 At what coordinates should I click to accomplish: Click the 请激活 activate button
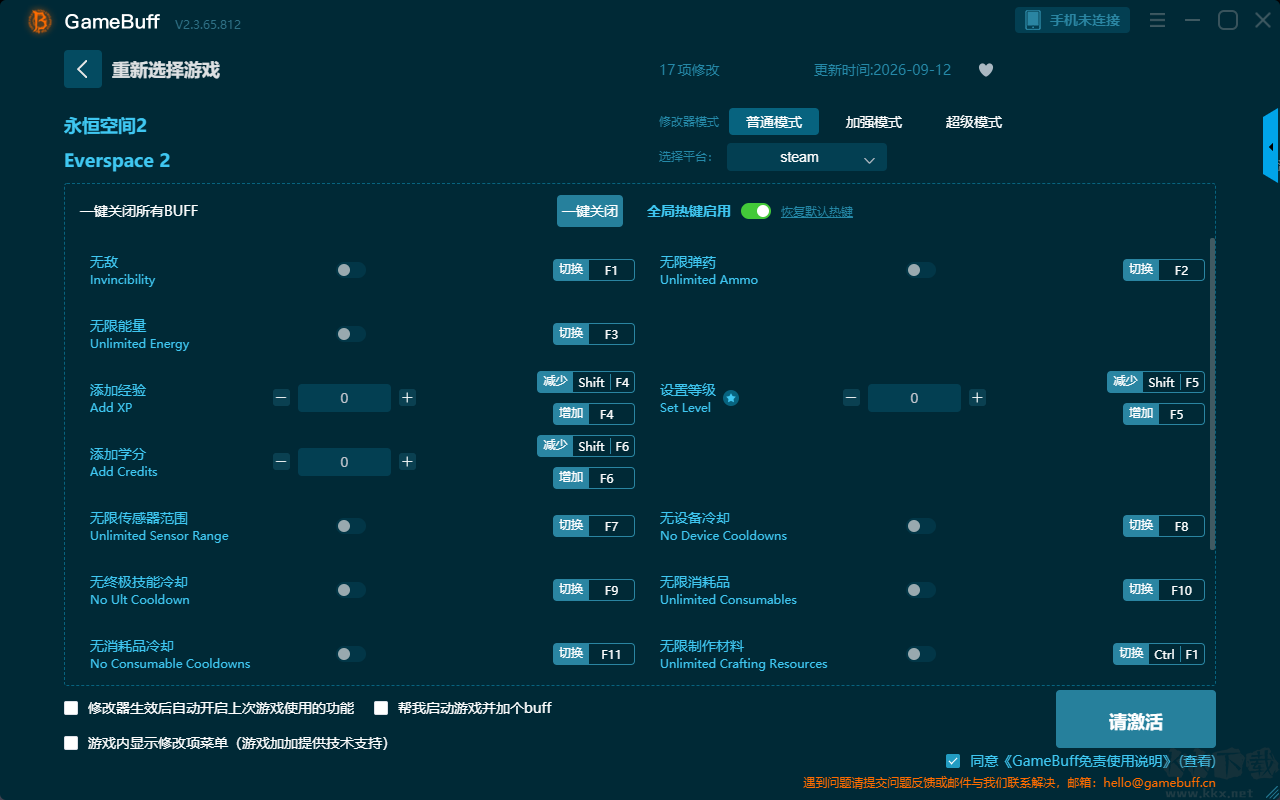tap(1136, 719)
